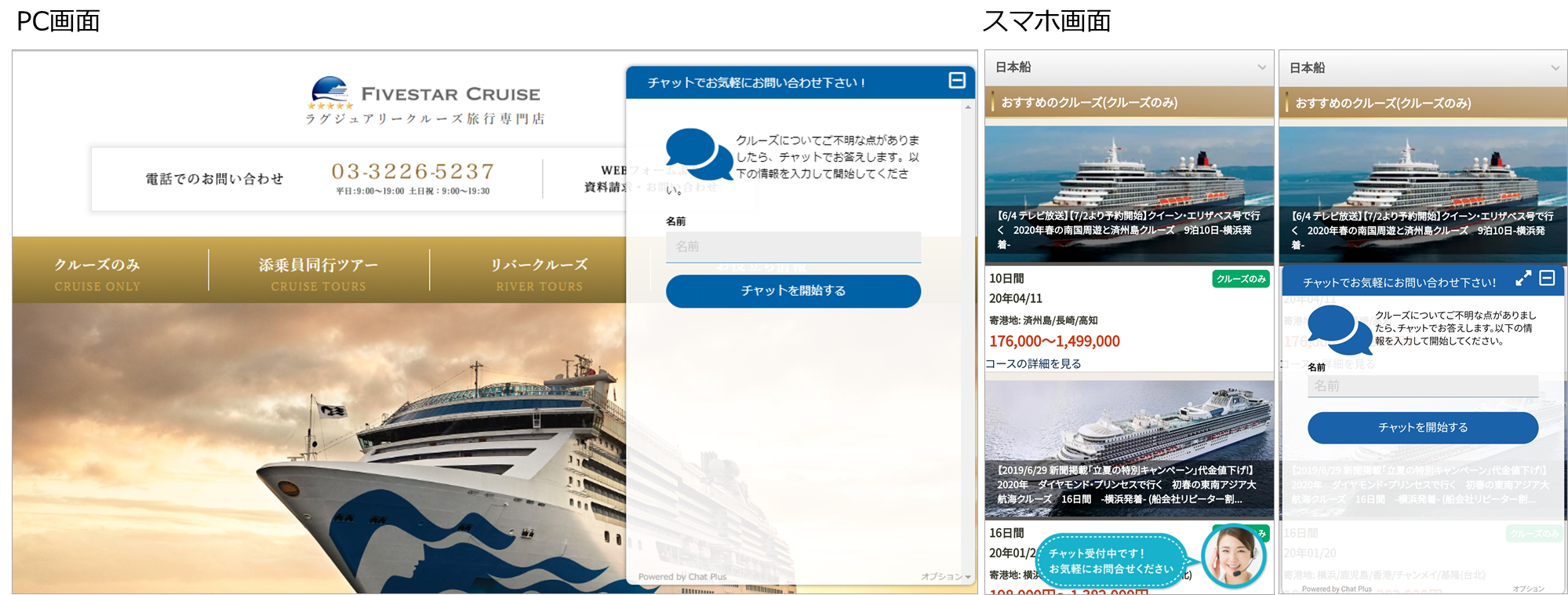Open the クルーズのみ CRUISE ONLY nav tab

coord(97,274)
